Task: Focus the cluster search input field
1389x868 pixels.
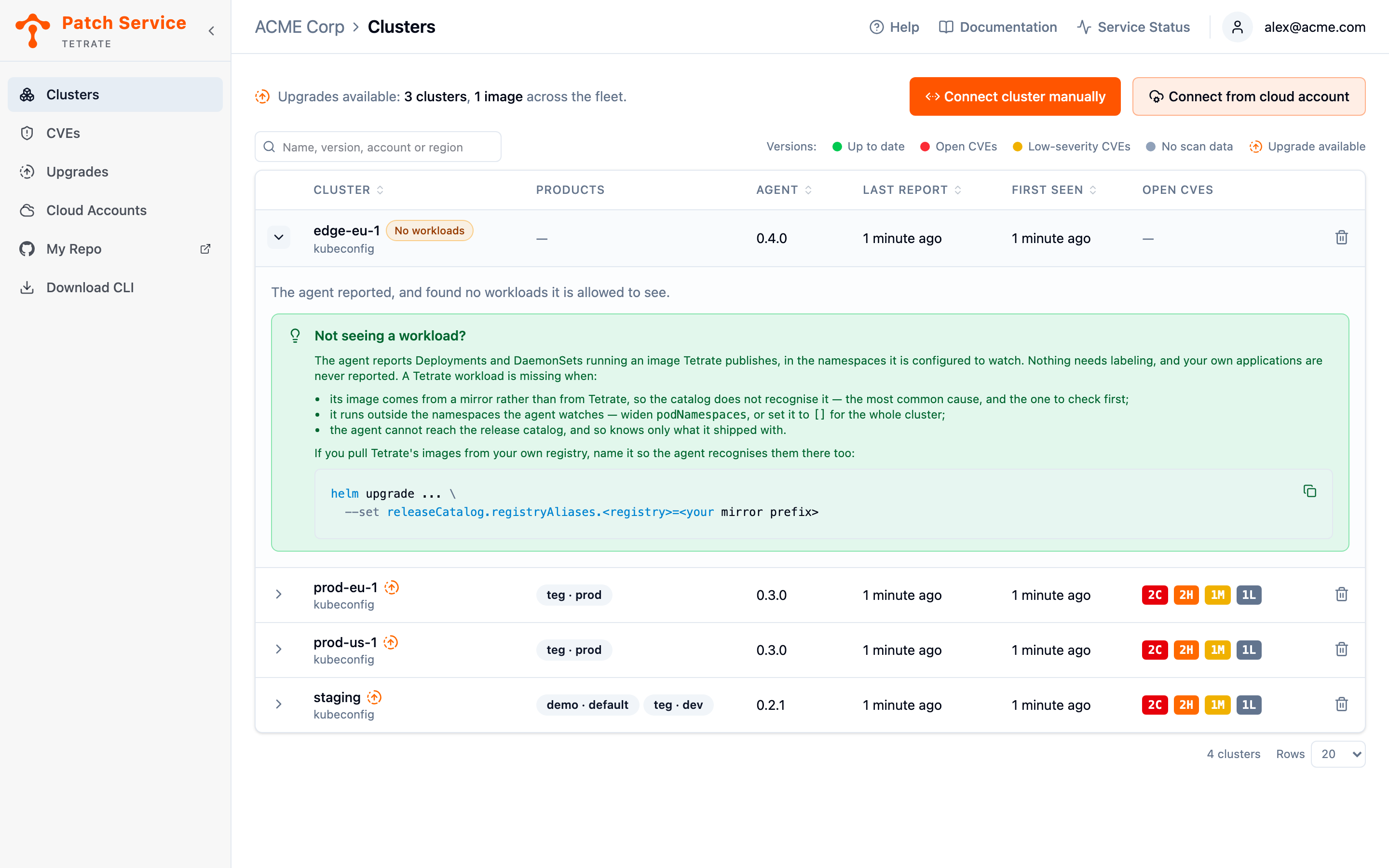Action: pos(378,147)
